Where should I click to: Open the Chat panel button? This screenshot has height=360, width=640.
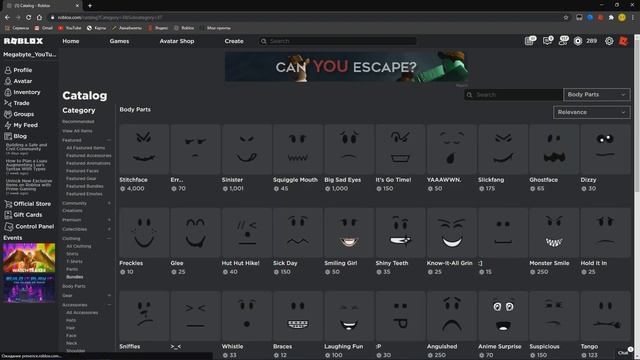click(x=624, y=353)
